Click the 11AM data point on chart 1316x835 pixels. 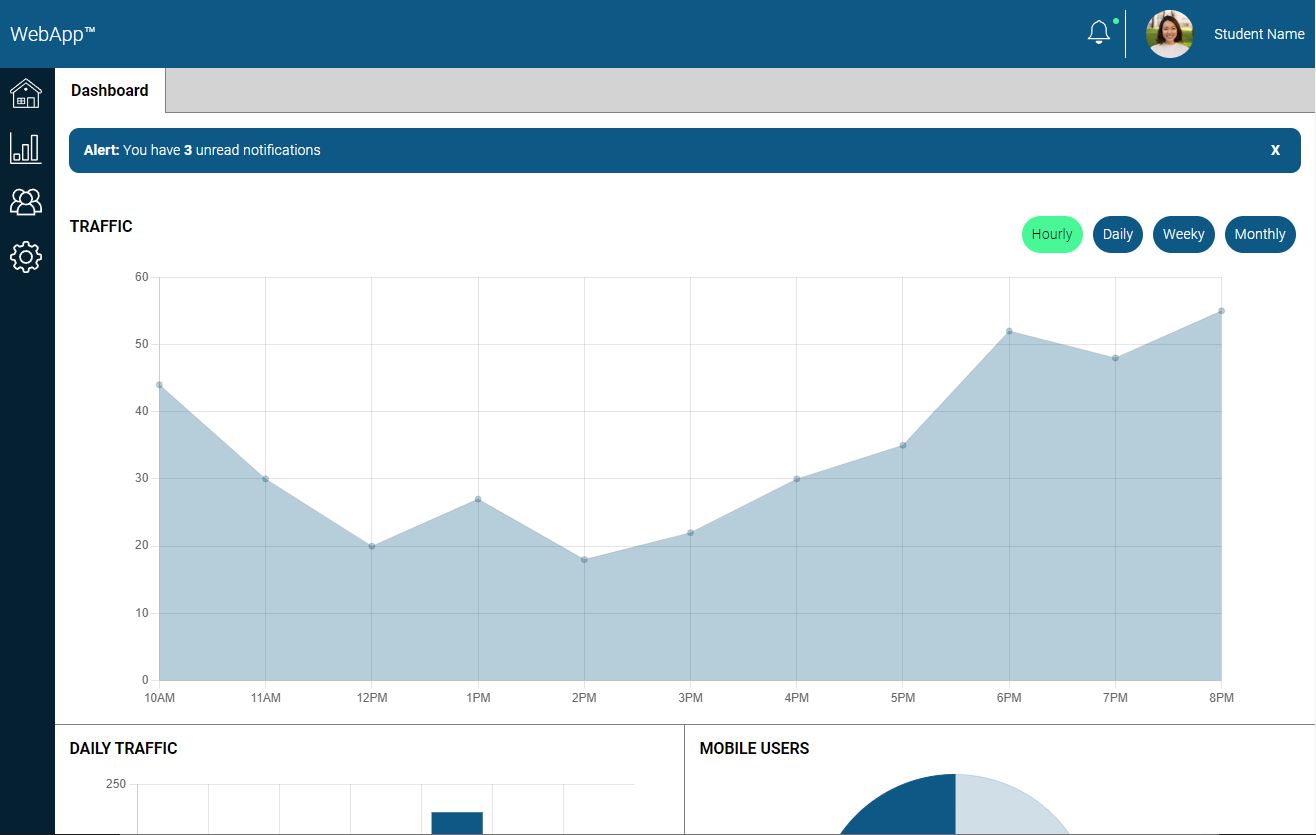coord(265,479)
